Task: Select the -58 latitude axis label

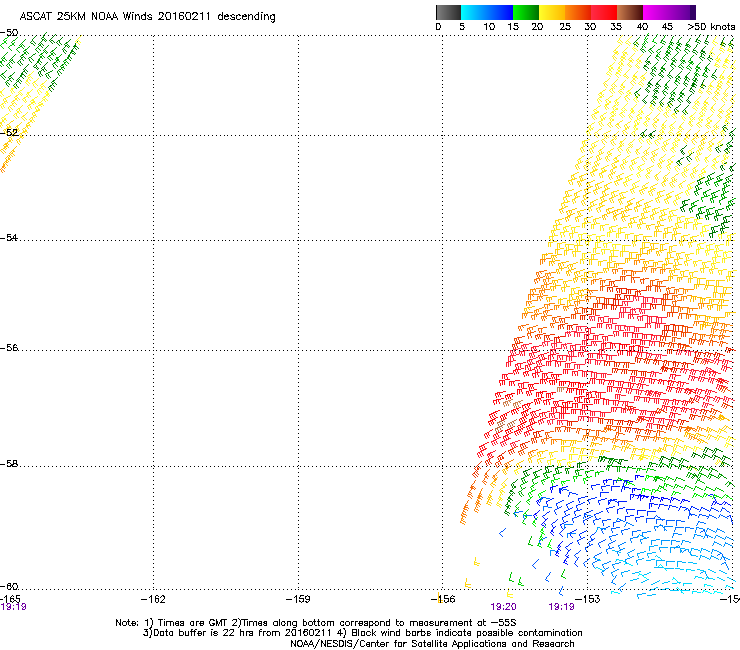Action: [9, 464]
